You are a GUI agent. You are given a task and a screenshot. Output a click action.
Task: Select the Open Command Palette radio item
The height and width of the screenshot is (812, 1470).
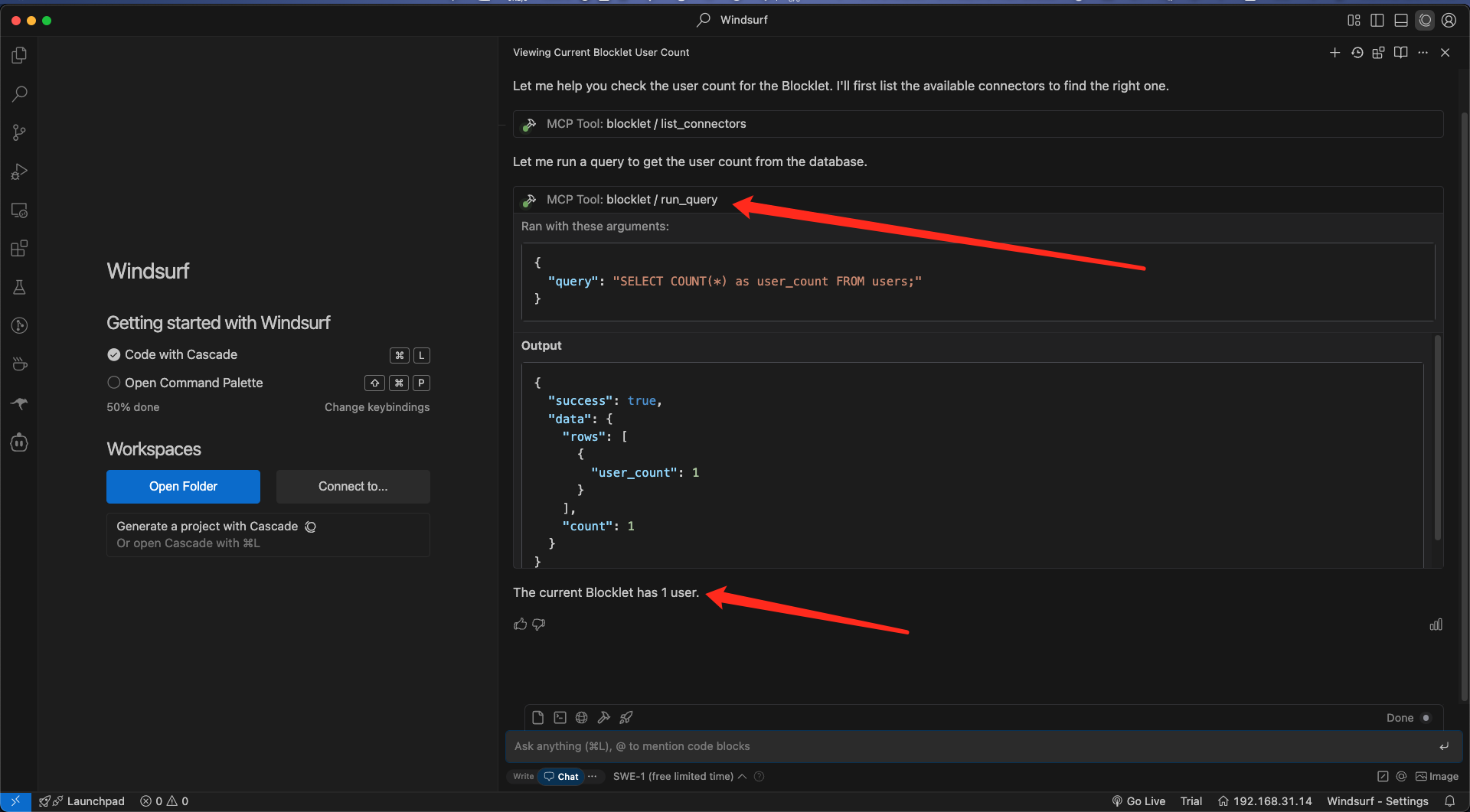click(x=114, y=383)
